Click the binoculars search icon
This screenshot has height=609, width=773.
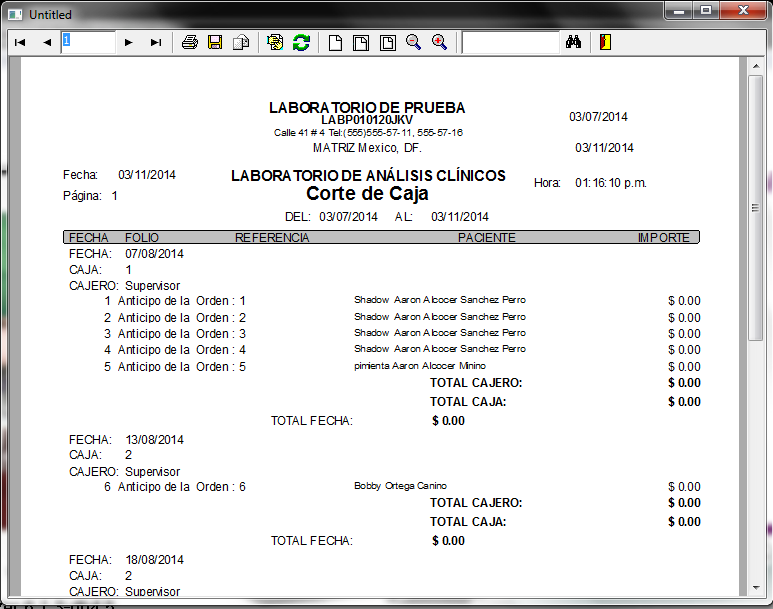pos(574,42)
